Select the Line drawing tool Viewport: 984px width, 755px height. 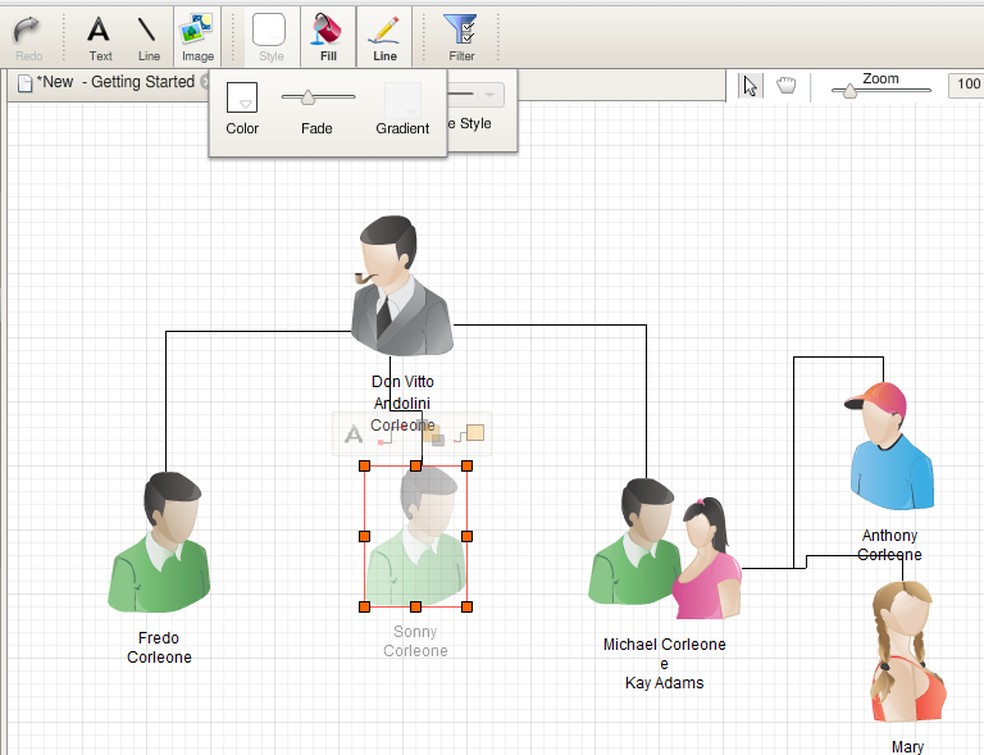pyautogui.click(x=148, y=38)
